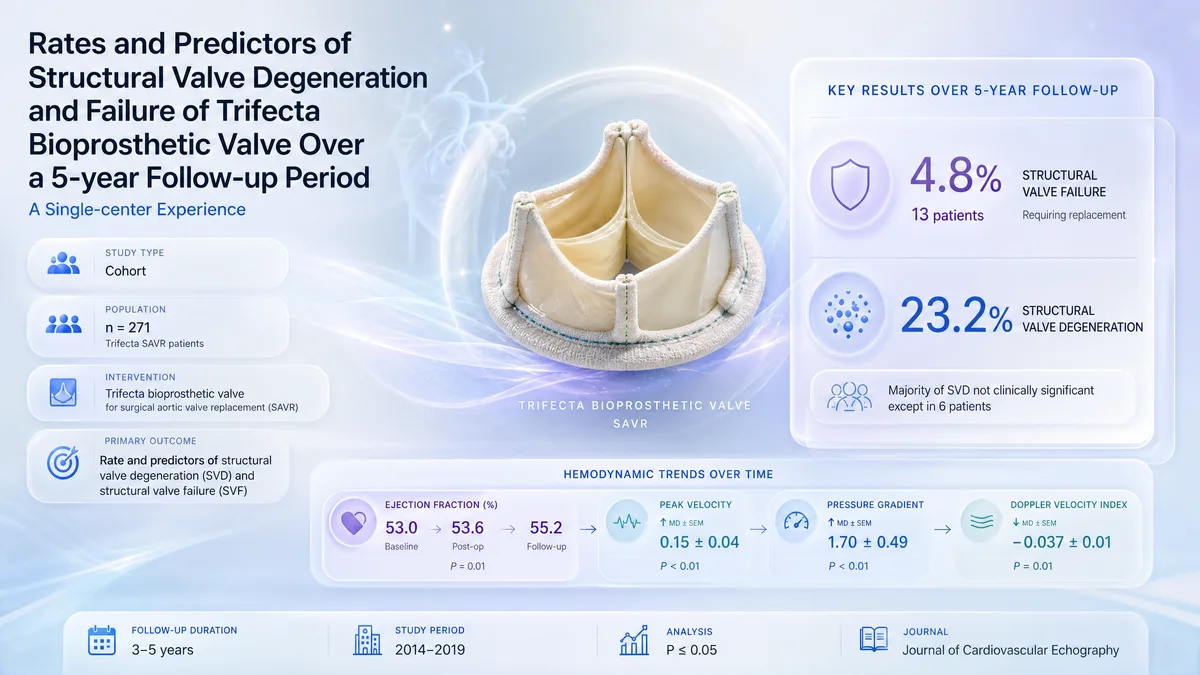Screen dimensions: 1200x675
Task: Click the primary outcome description text
Action: coord(185,475)
